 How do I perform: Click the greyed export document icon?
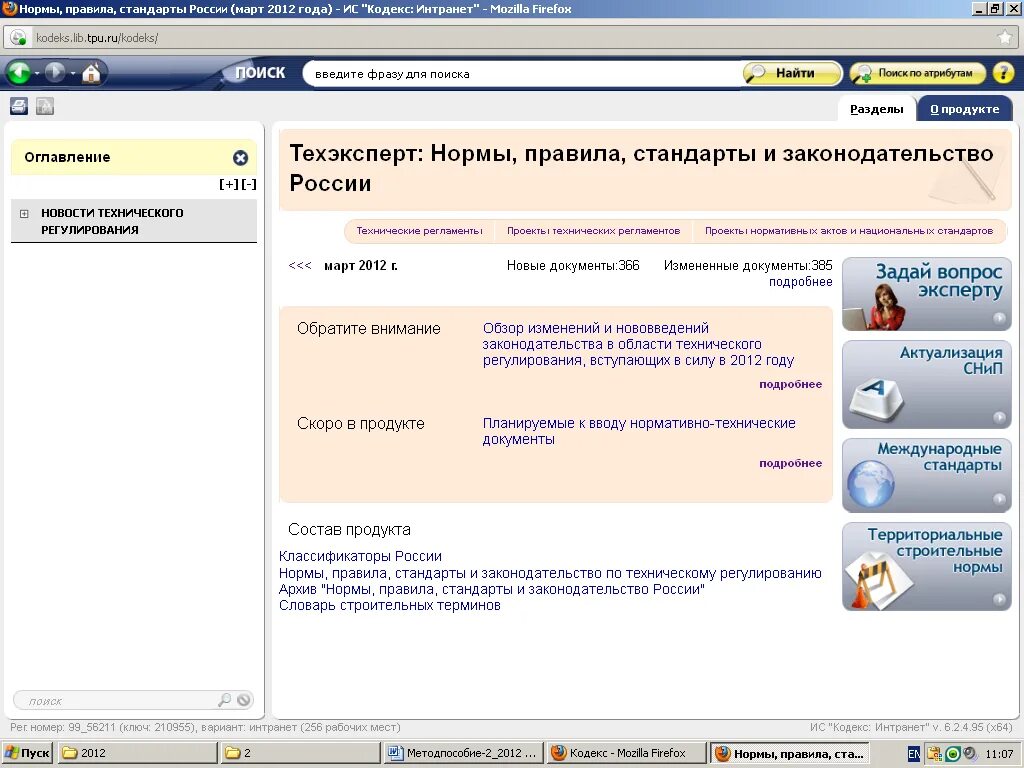coord(44,106)
